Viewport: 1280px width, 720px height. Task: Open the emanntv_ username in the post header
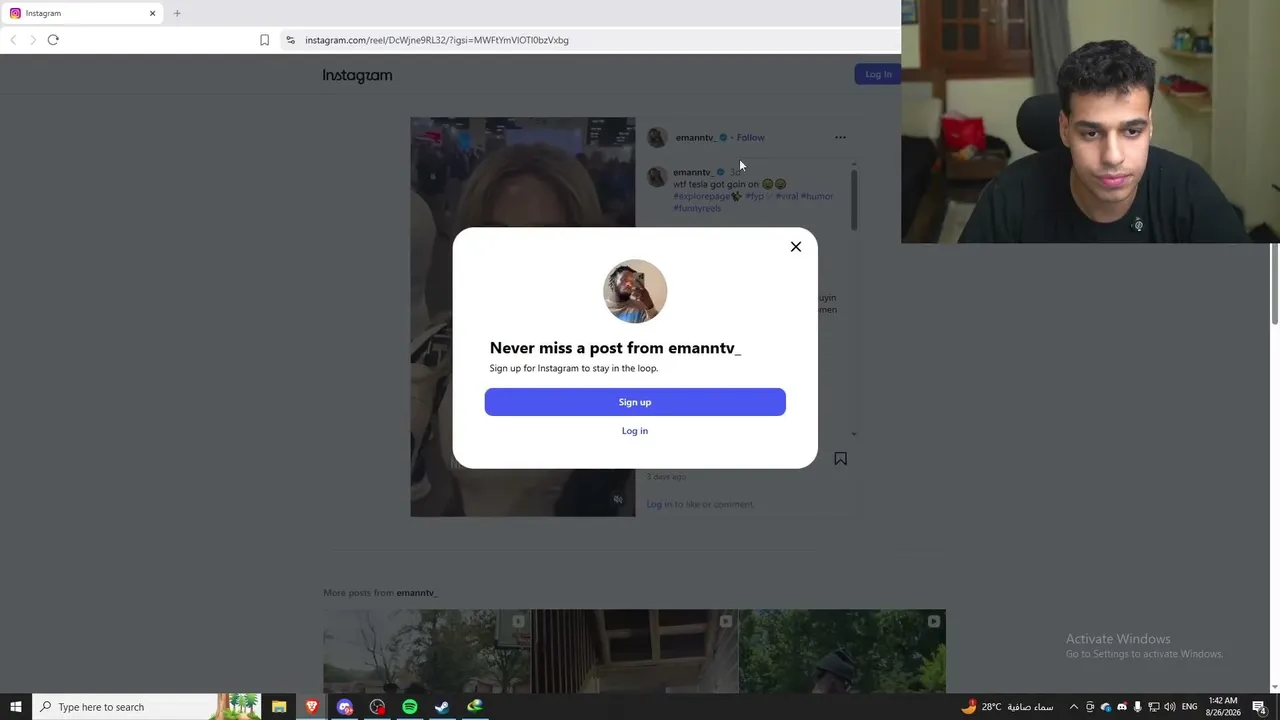pyautogui.click(x=695, y=138)
